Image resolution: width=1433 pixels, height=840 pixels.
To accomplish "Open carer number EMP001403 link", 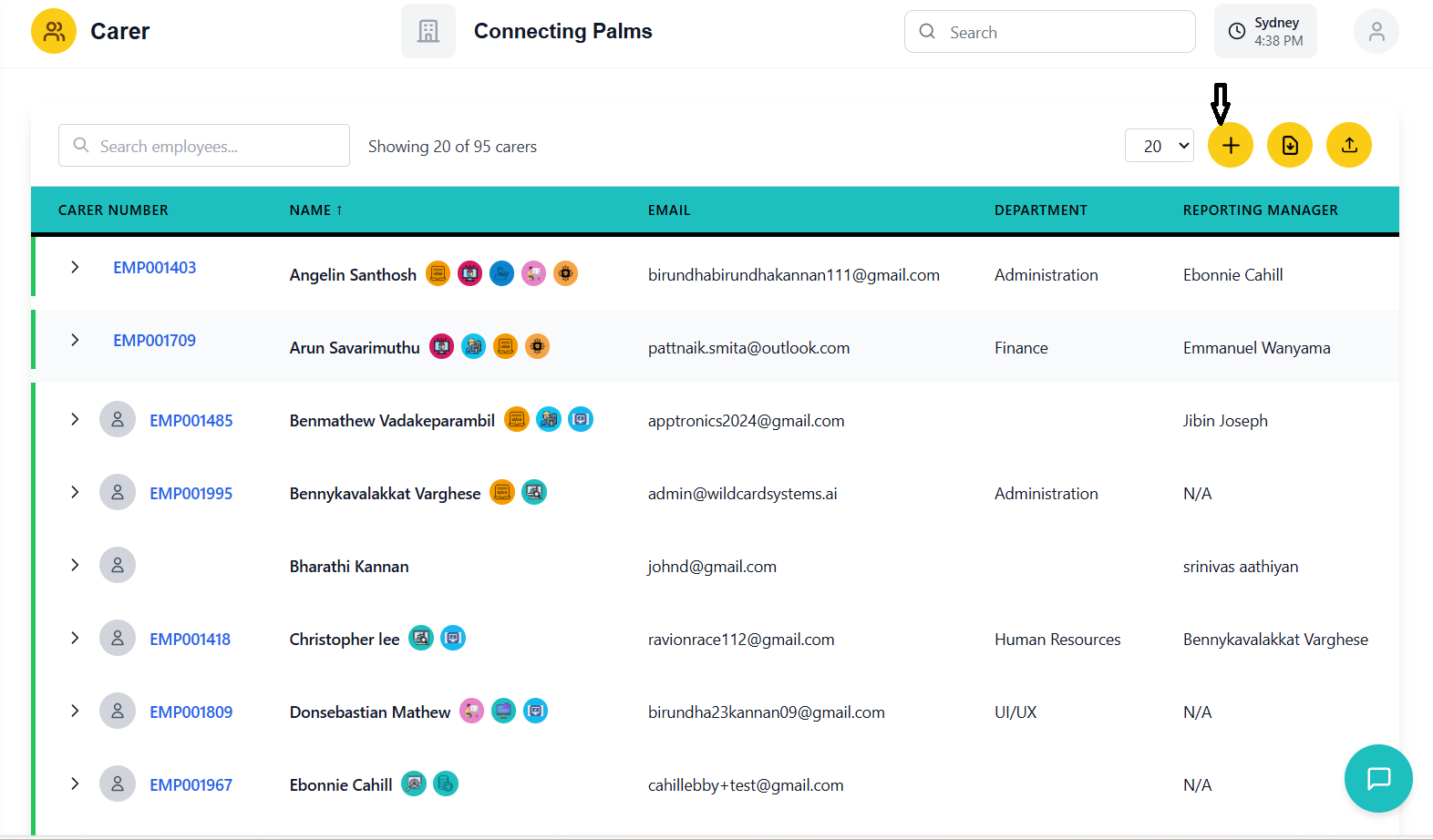I will pyautogui.click(x=154, y=268).
